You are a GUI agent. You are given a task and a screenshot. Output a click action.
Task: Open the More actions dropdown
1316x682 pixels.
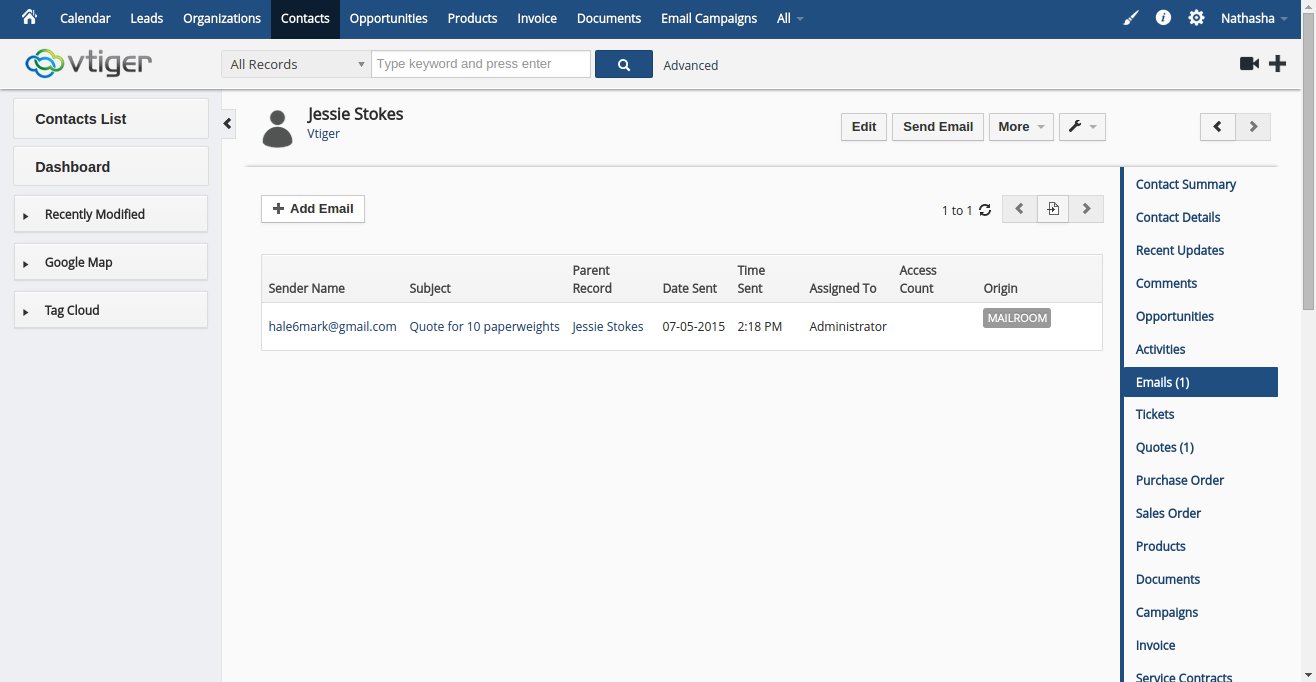point(1020,127)
